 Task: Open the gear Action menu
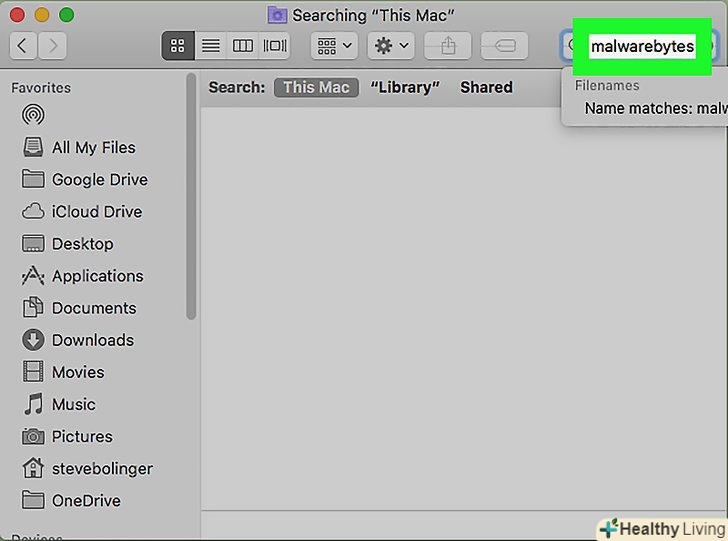(x=391, y=46)
